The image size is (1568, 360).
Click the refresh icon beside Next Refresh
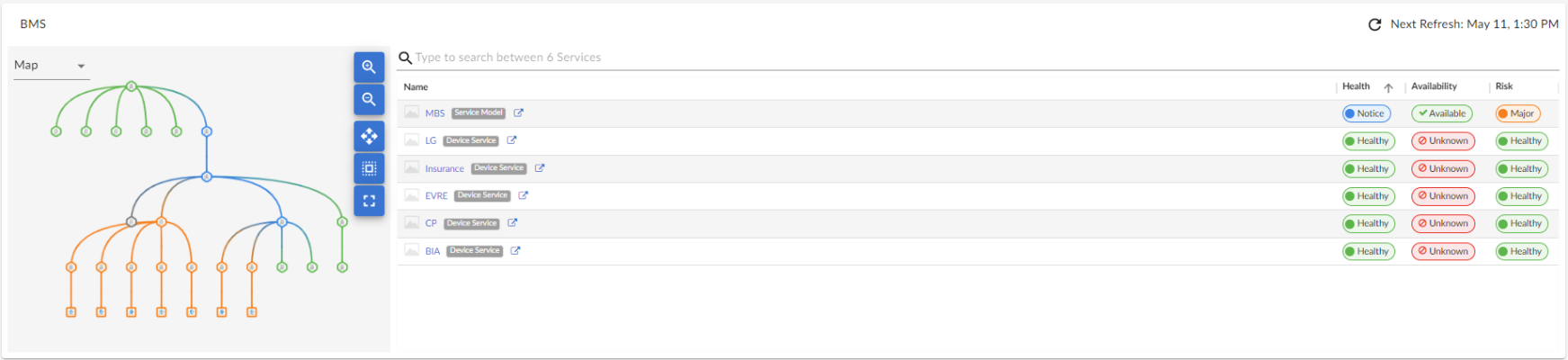(x=1375, y=24)
